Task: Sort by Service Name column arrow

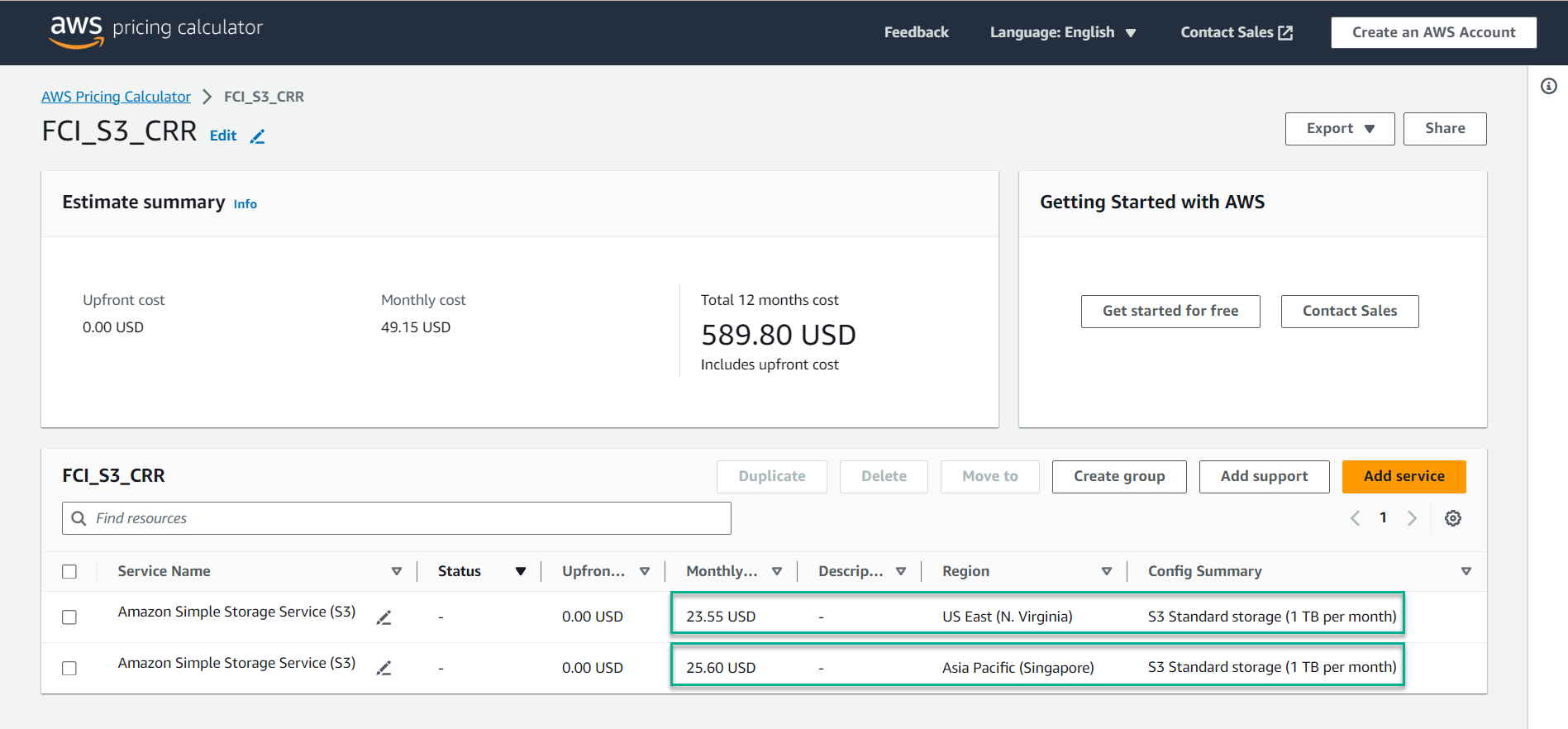Action: click(x=397, y=571)
